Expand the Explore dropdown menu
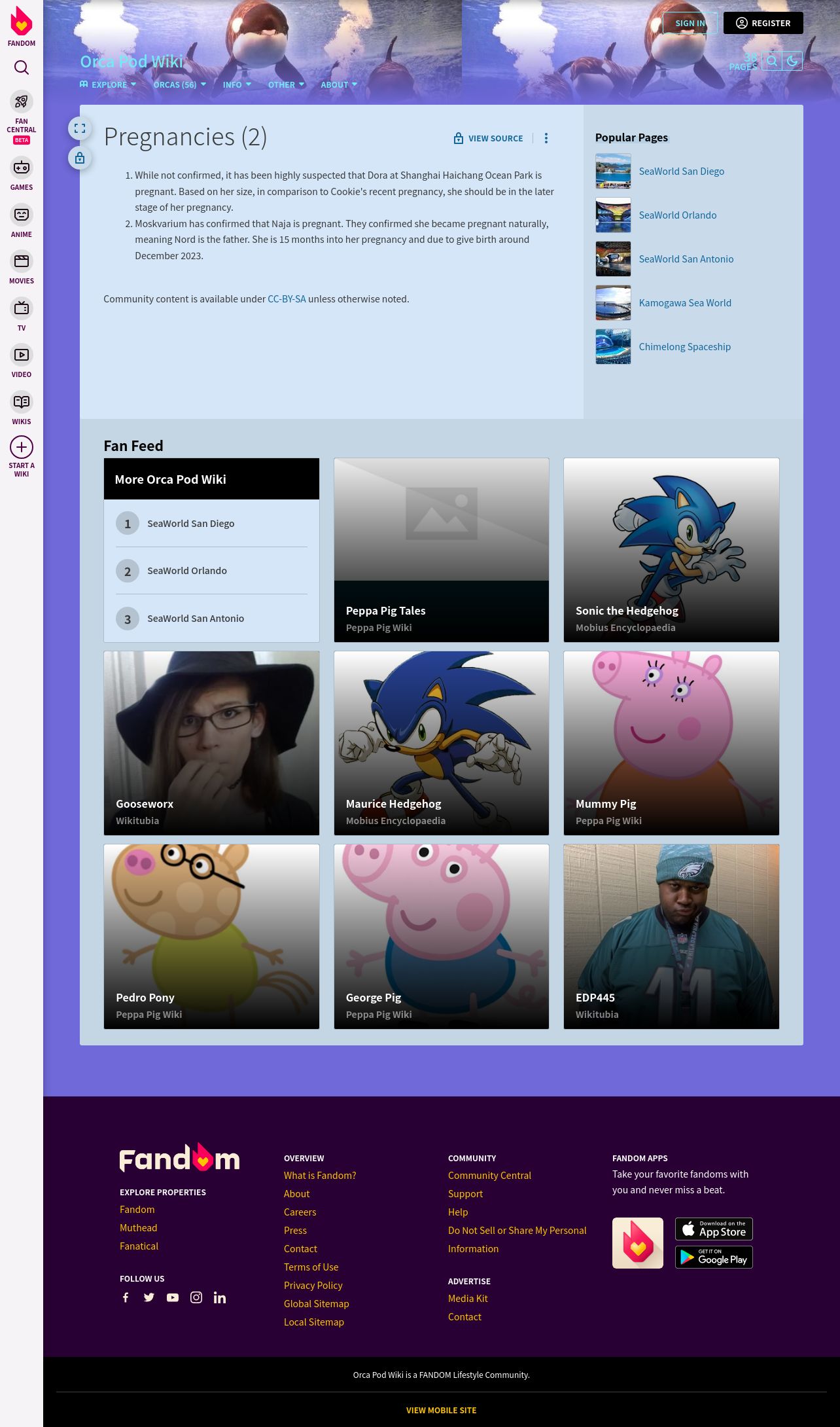 coord(108,84)
